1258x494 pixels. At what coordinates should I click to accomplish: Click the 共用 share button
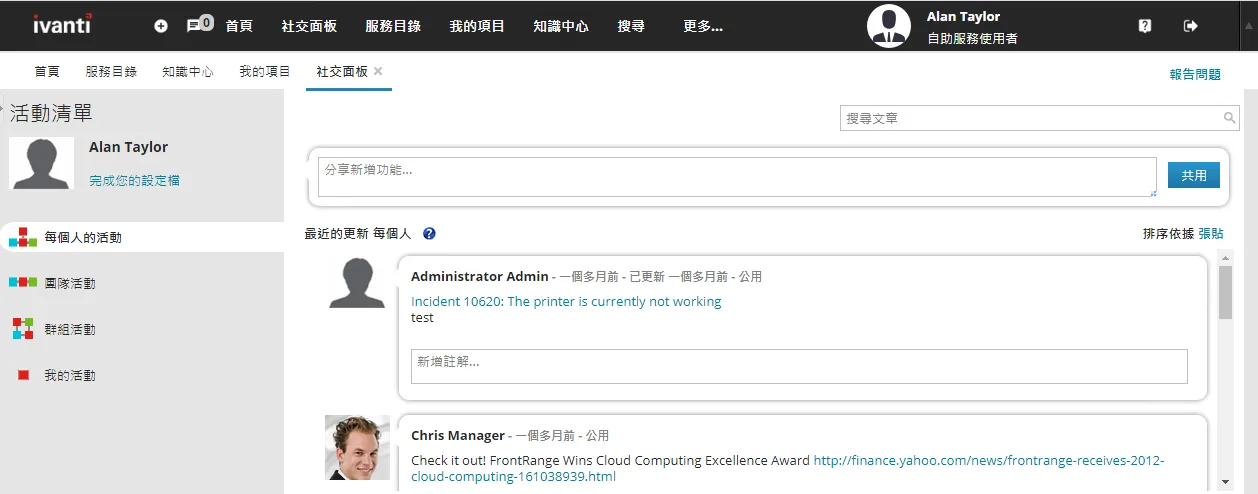[1194, 175]
